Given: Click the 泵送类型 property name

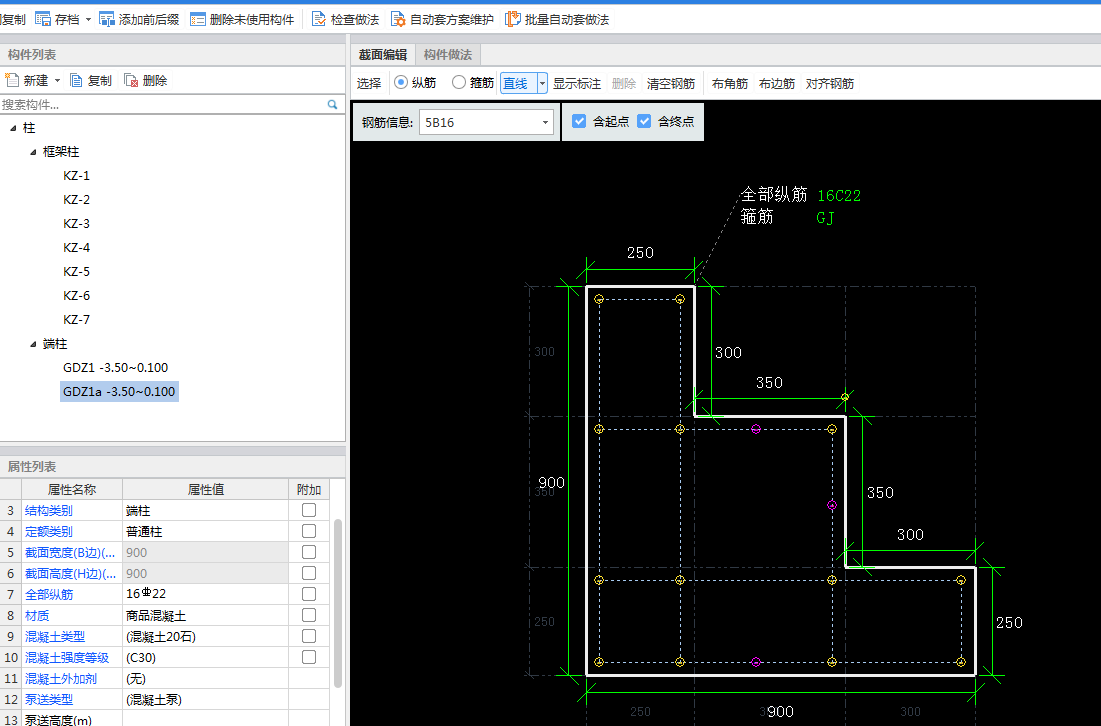Looking at the screenshot, I should pos(49,699).
